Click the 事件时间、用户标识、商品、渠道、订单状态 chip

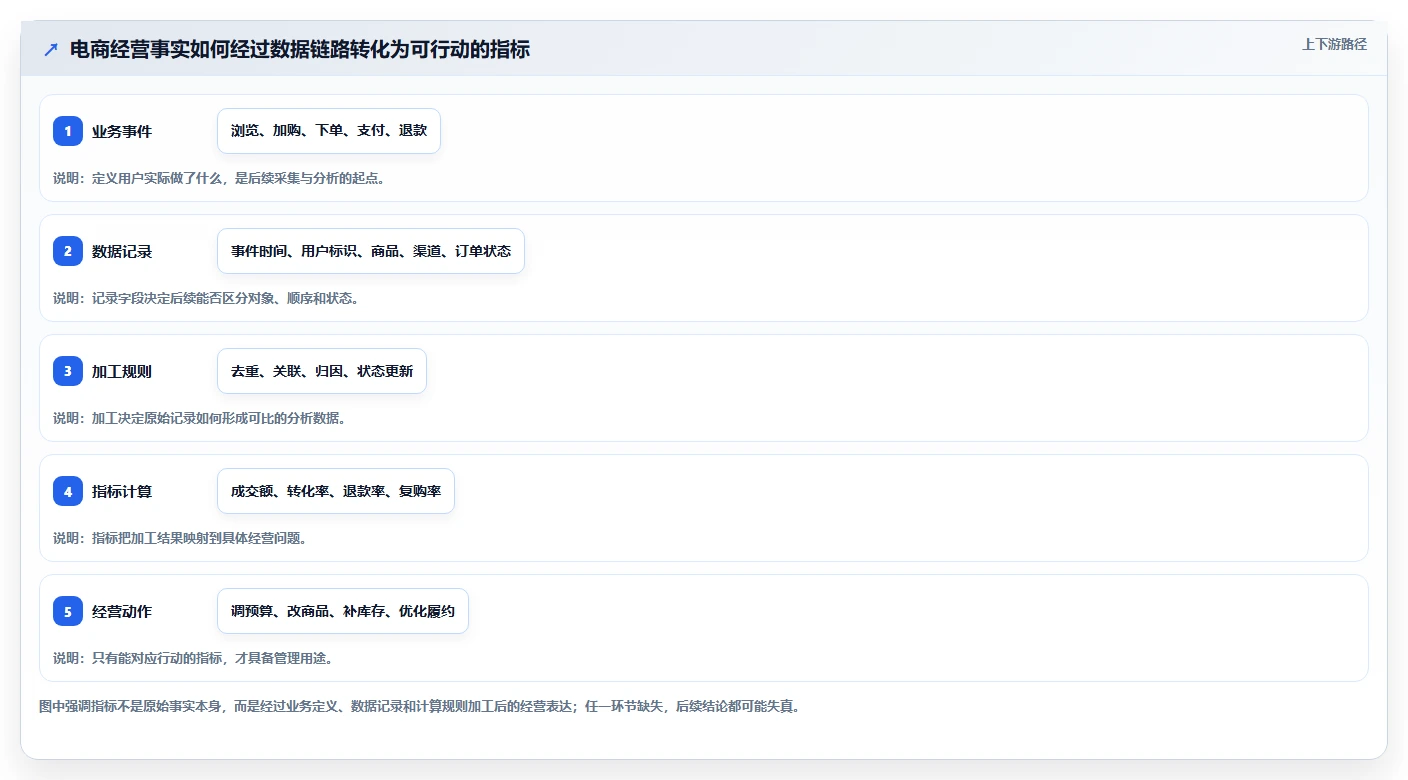coord(371,251)
